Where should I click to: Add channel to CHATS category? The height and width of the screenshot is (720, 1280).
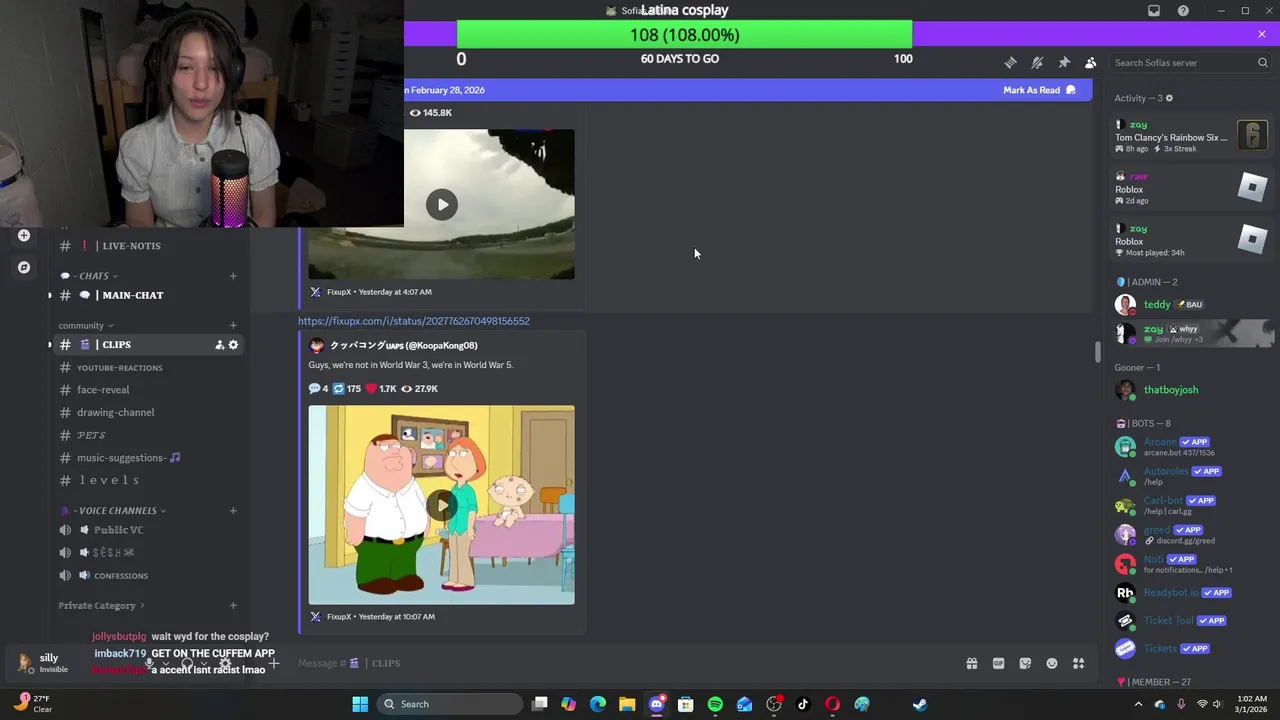click(x=233, y=276)
